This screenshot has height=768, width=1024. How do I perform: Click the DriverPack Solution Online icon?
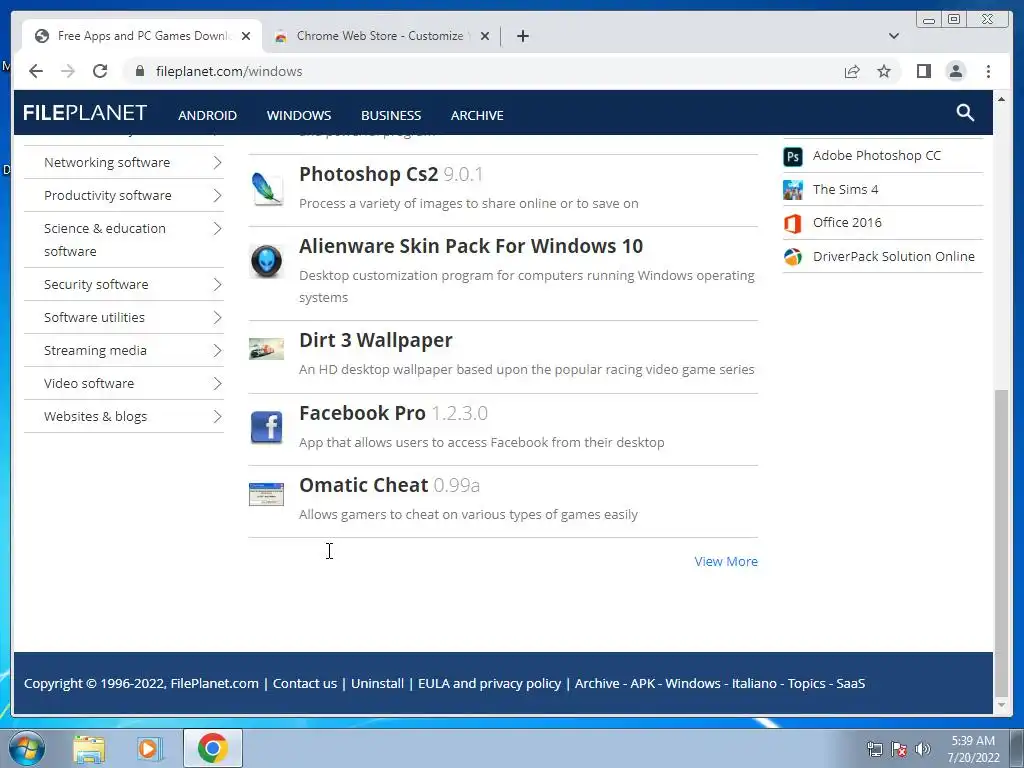tap(793, 257)
